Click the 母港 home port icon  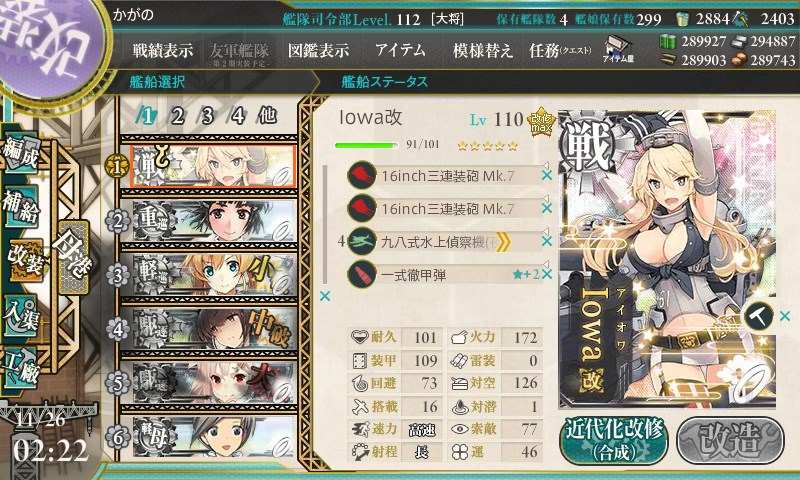click(x=73, y=257)
